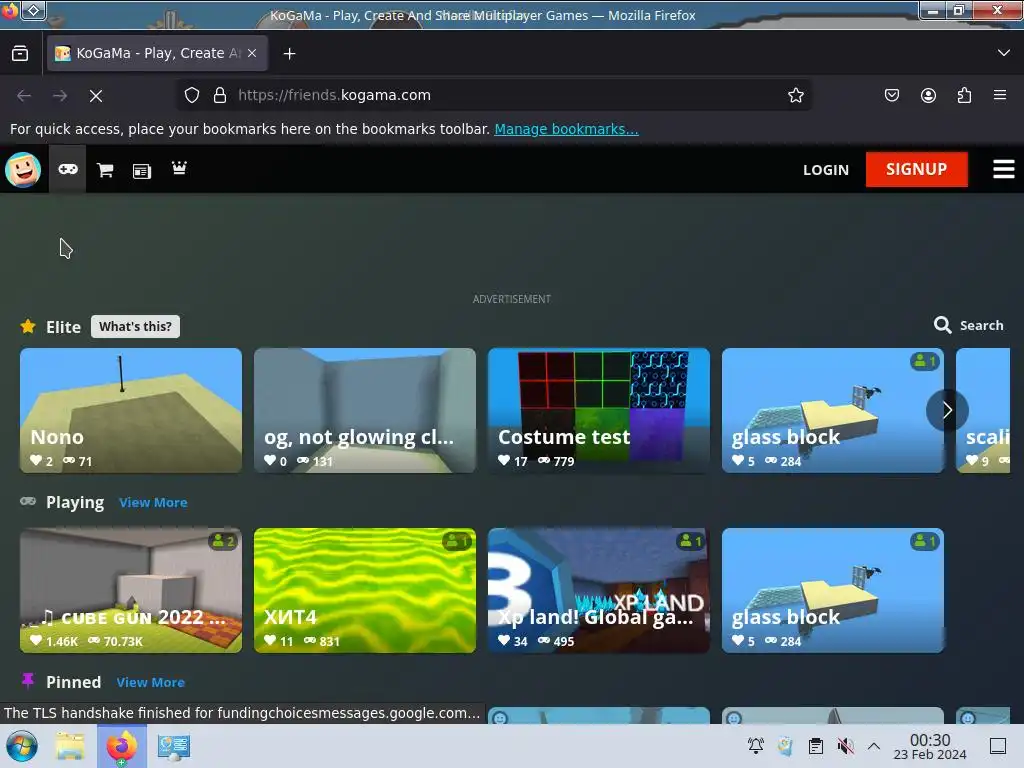The width and height of the screenshot is (1024, 768).
Task: Open the games controller icon in navbar
Action: coord(68,170)
